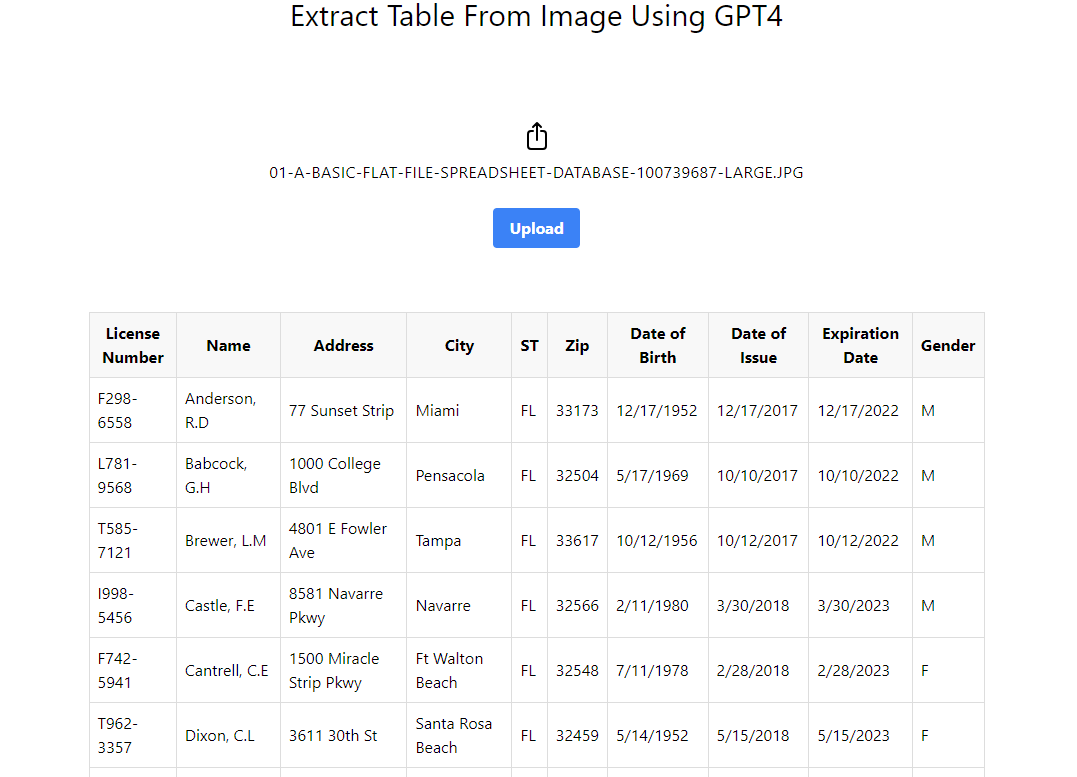Screen dimensions: 1077x777
Task: Click the Gender column header
Action: pos(947,345)
